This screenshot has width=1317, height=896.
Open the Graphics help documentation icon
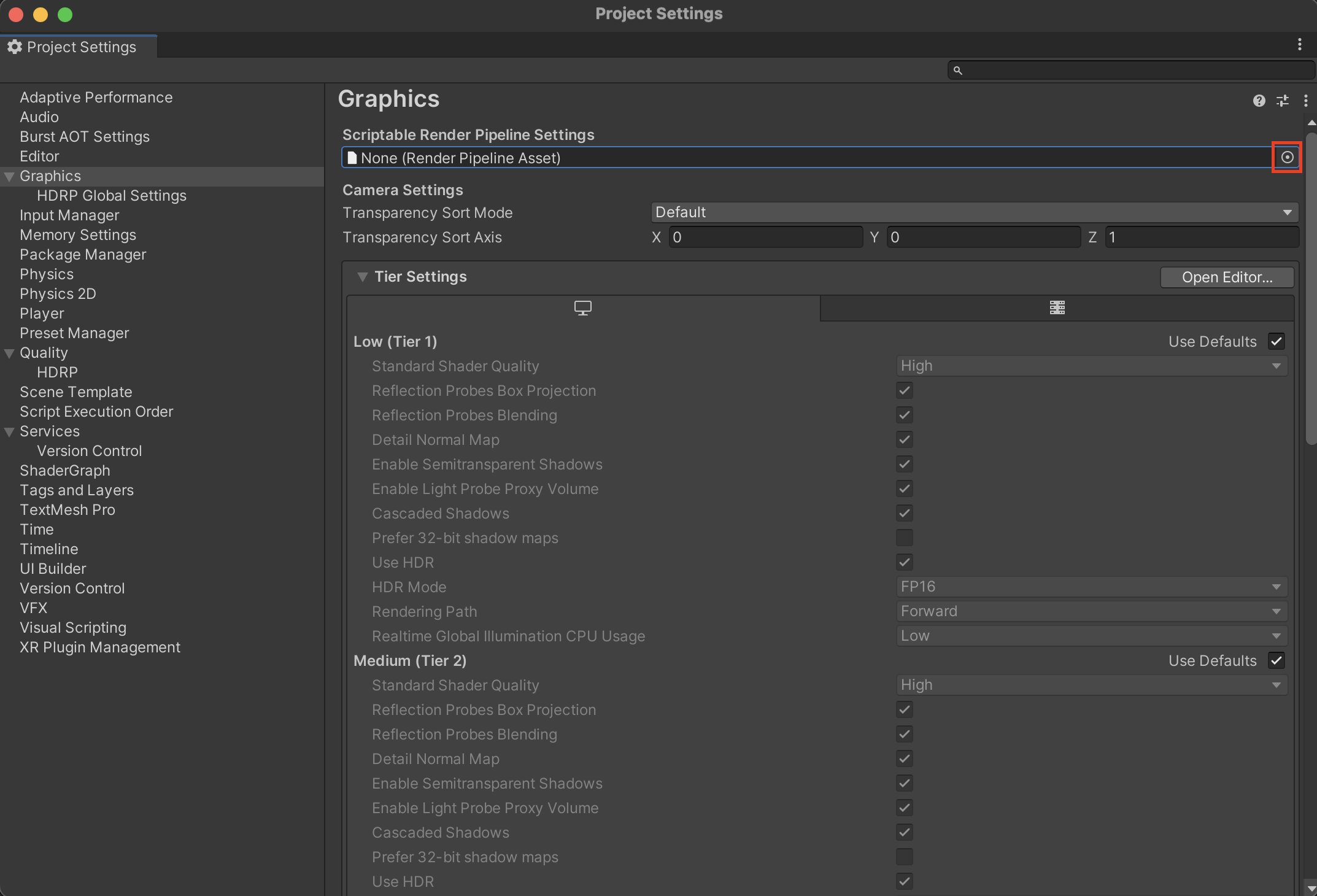click(1259, 101)
